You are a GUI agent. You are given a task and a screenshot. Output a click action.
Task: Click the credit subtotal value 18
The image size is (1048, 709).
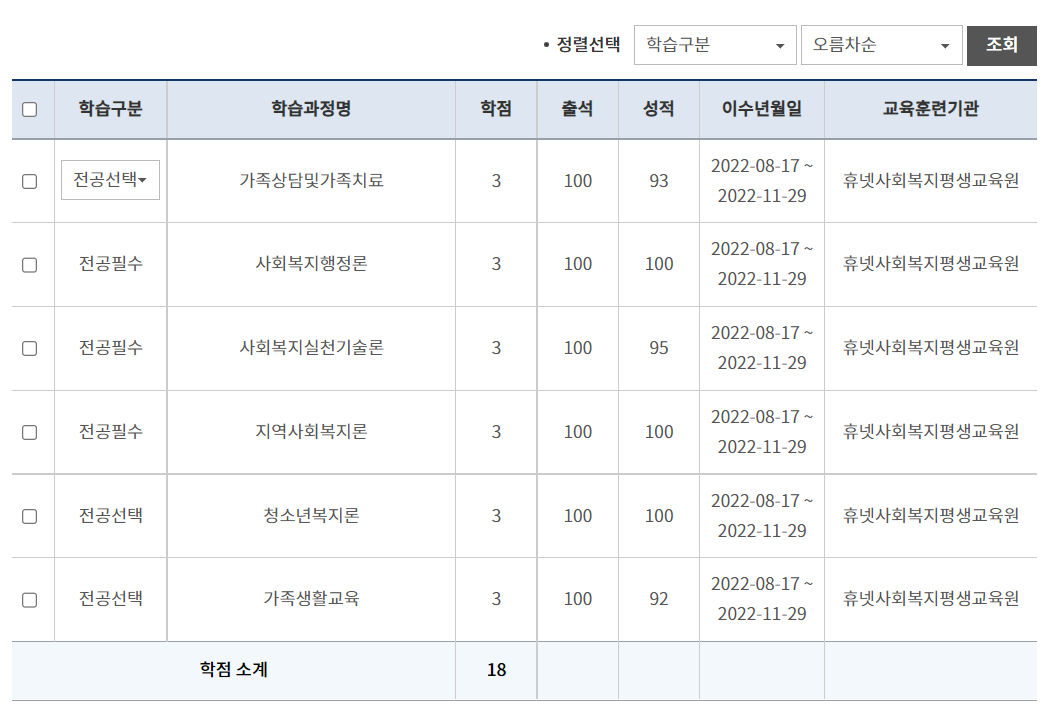(496, 670)
